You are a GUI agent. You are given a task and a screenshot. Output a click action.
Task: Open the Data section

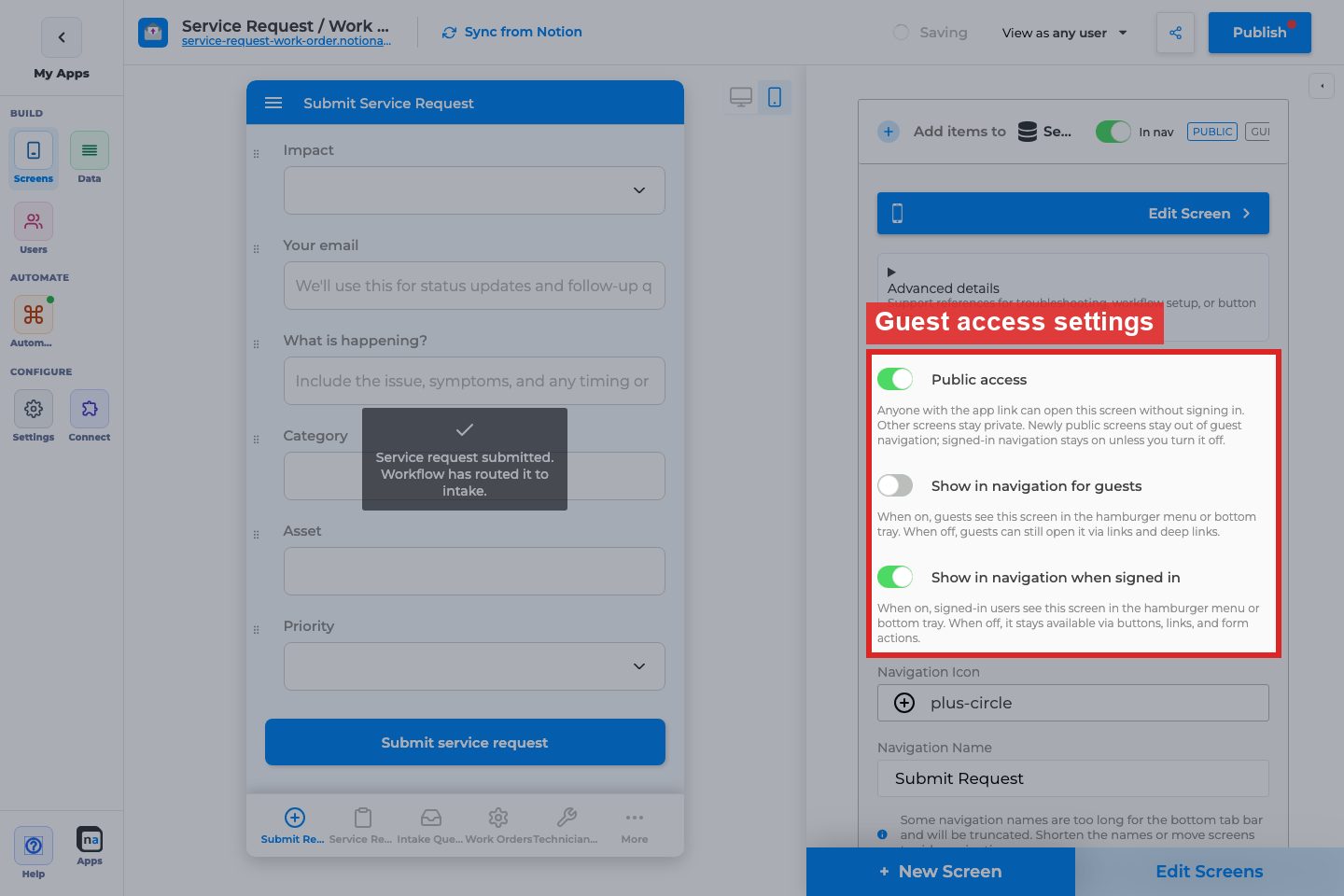90,159
